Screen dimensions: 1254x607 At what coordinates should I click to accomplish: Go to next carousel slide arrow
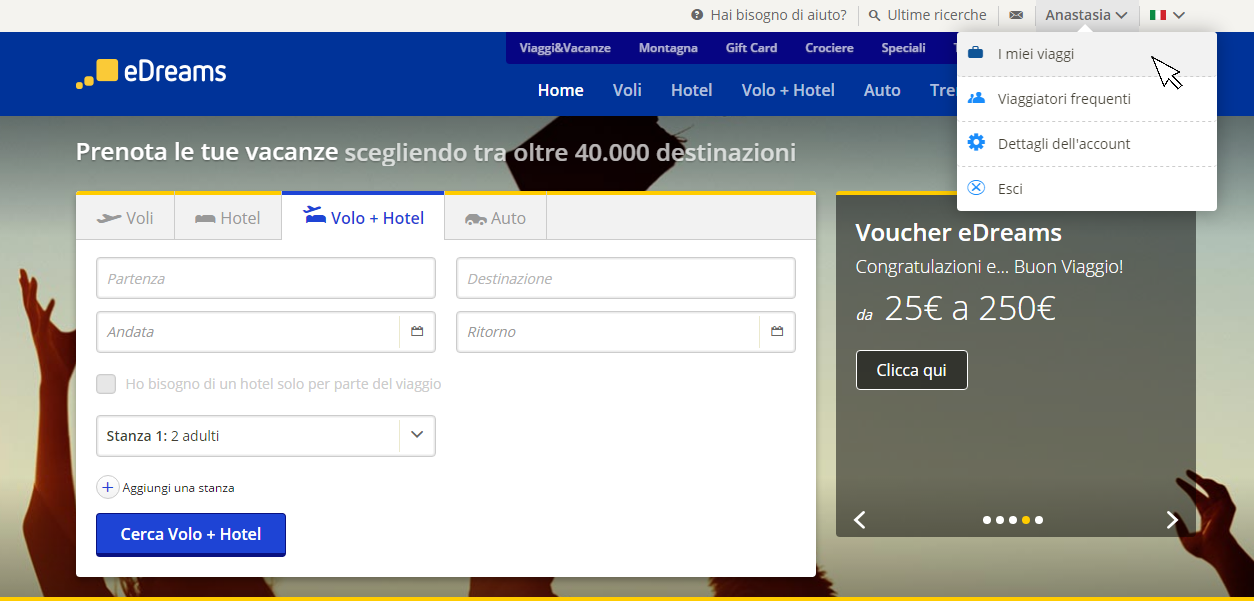coord(1172,520)
